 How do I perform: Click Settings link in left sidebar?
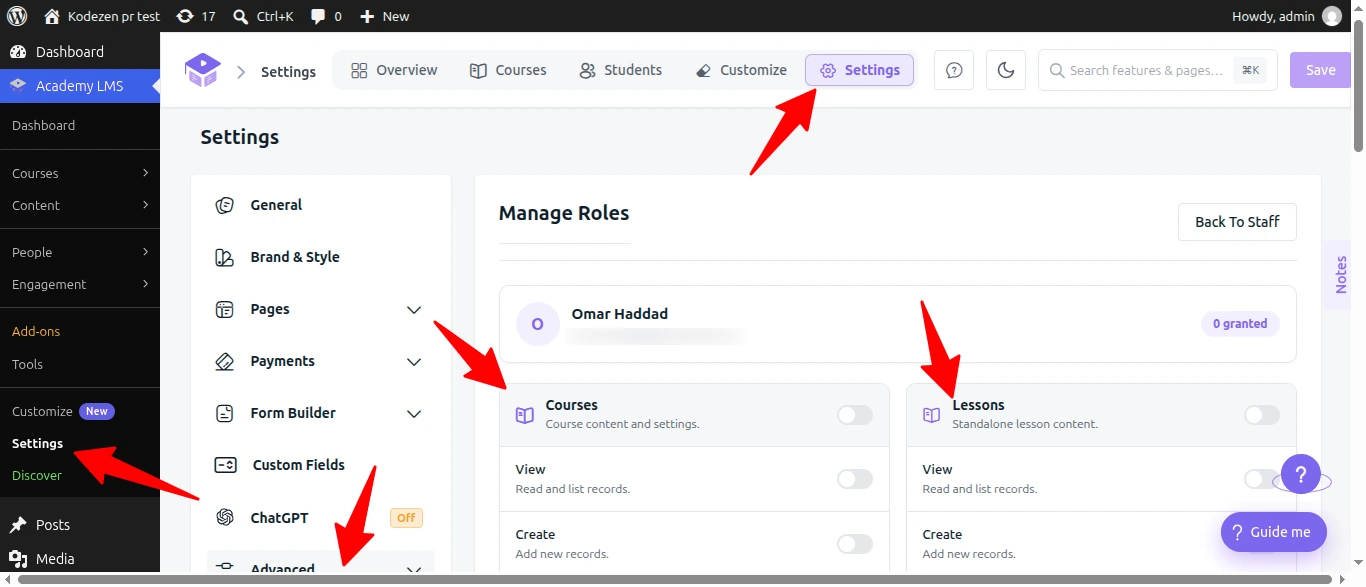tap(38, 443)
